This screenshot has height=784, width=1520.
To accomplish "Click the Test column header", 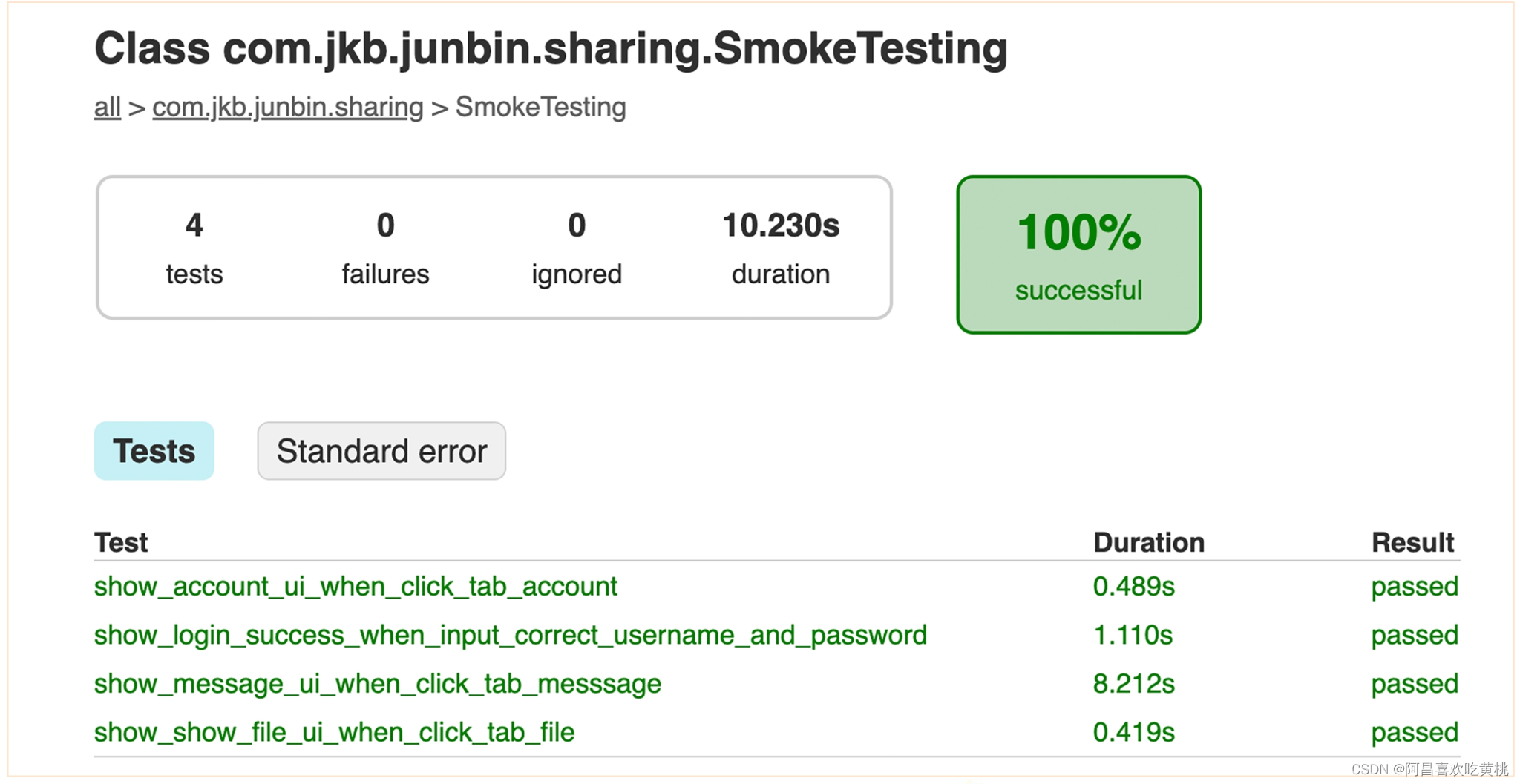I will coord(121,543).
